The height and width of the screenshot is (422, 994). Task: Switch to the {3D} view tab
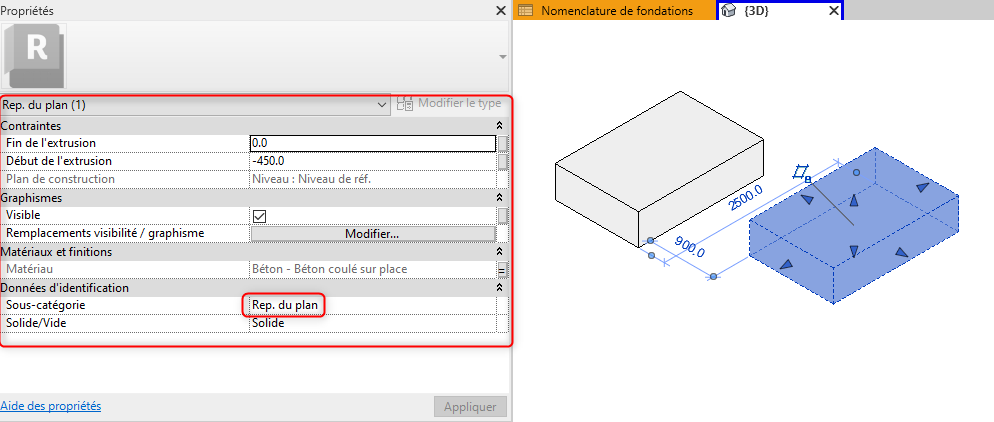coord(779,11)
